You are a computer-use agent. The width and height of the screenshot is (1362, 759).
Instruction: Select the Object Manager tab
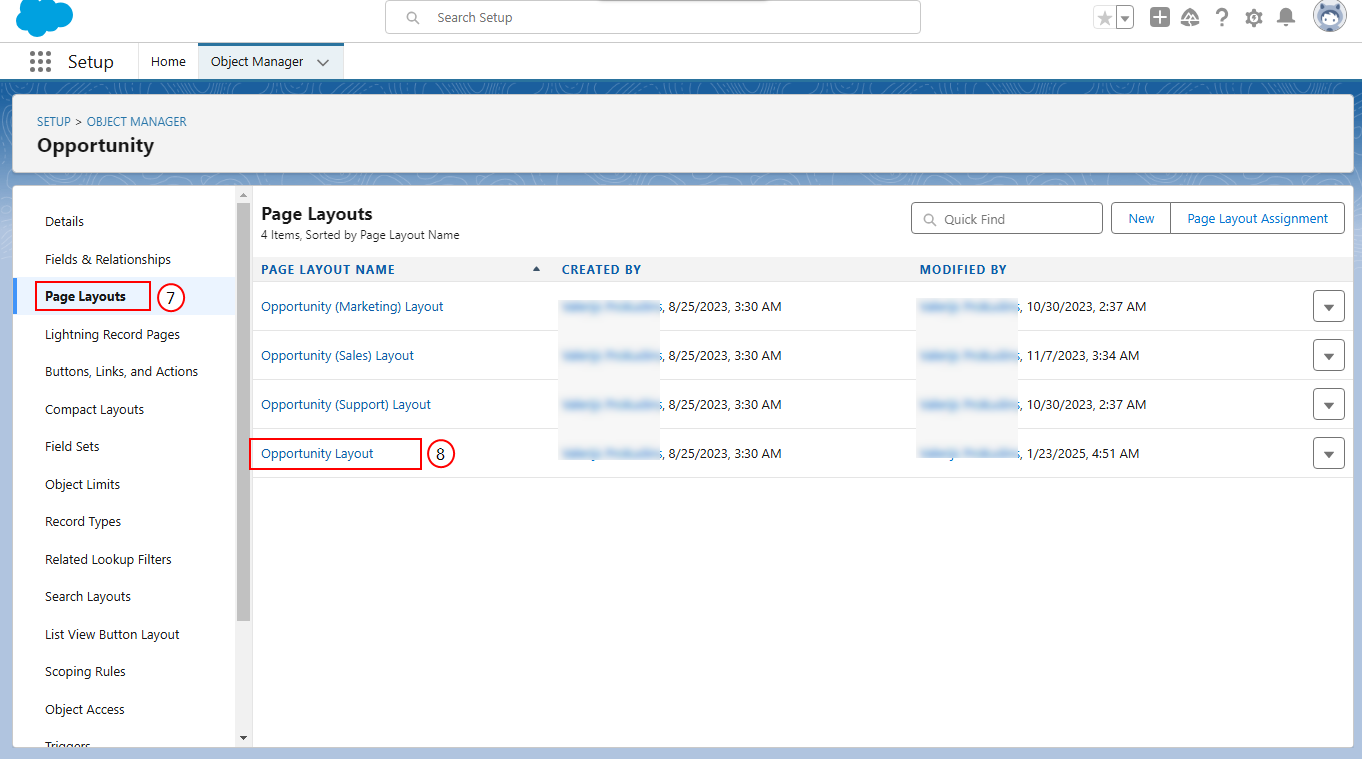tap(257, 62)
